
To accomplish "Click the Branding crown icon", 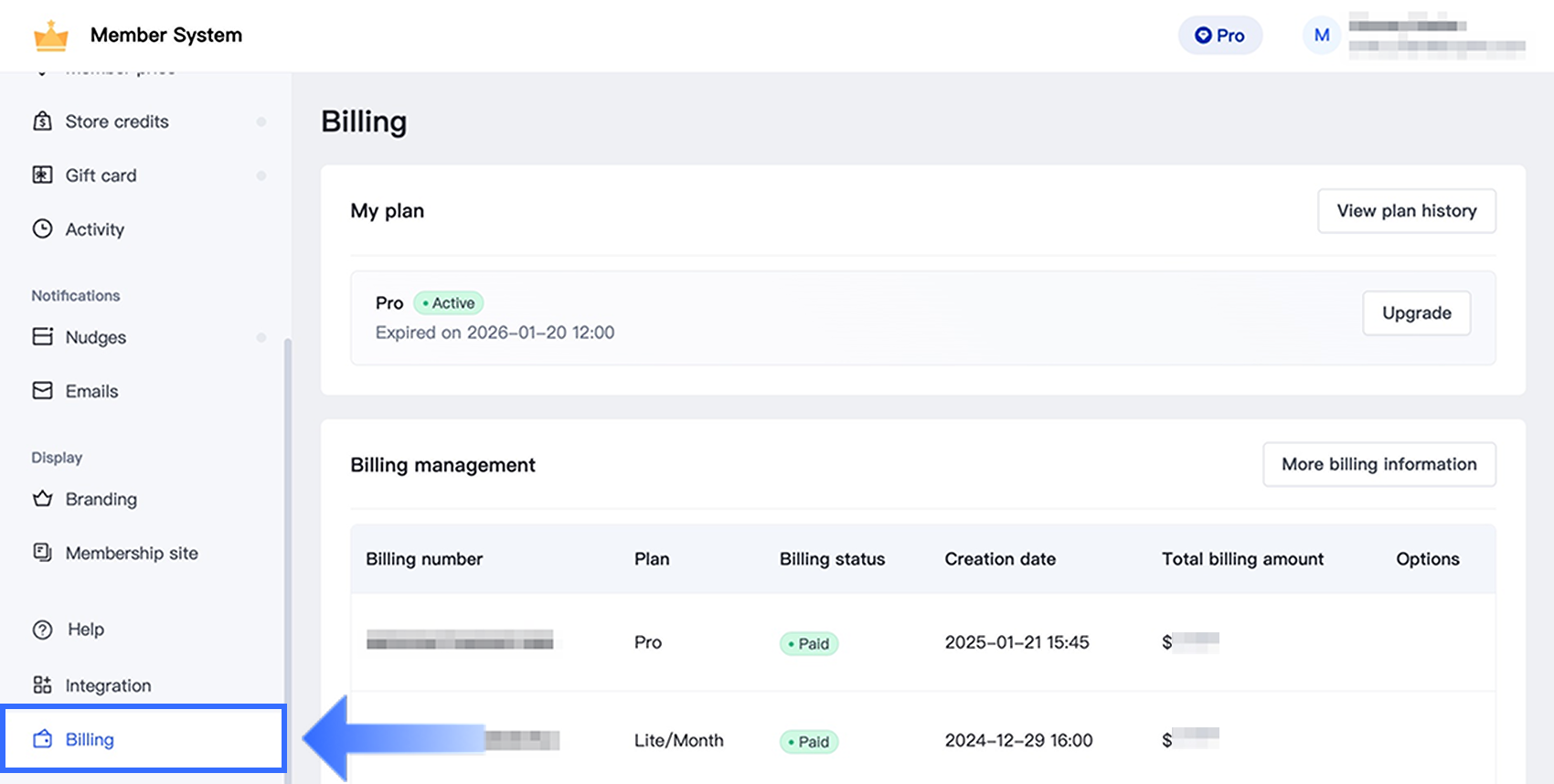I will tap(42, 499).
